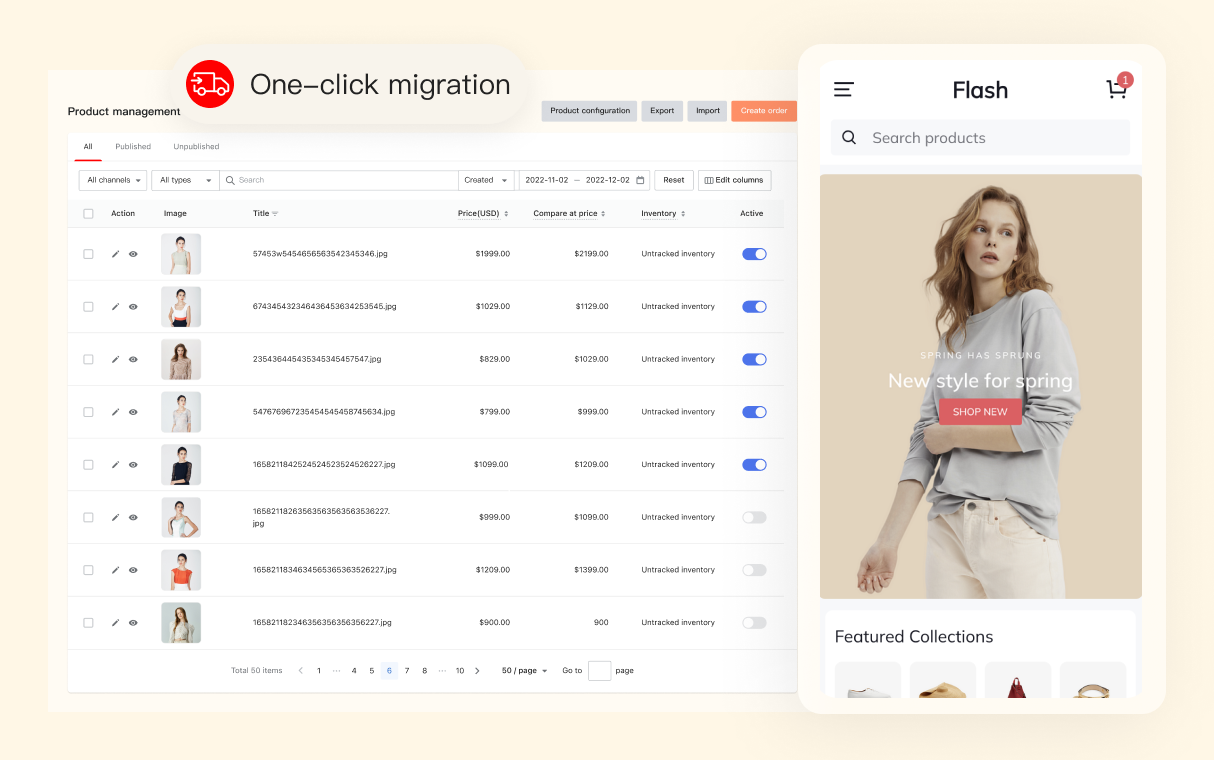Click the Product configuration button
1214x760 pixels.
pyautogui.click(x=590, y=111)
